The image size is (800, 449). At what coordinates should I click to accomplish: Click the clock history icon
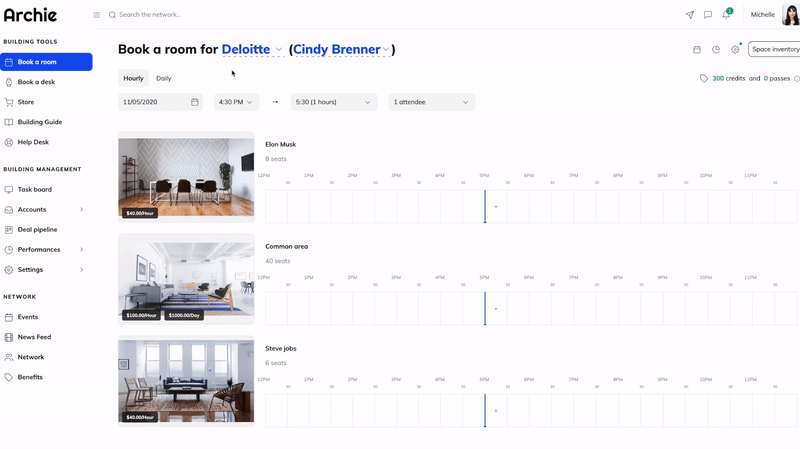coord(716,49)
